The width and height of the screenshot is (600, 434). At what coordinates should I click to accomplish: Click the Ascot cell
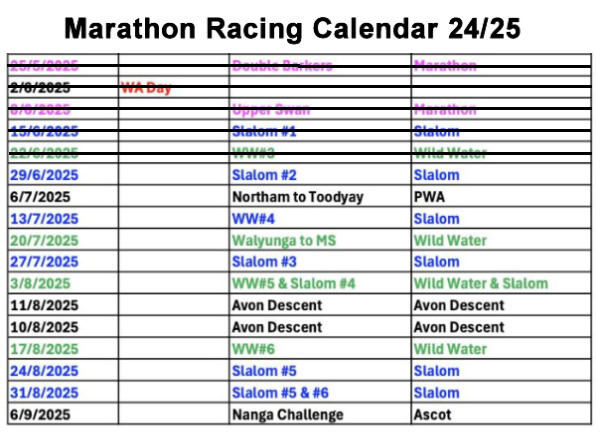tap(432, 415)
